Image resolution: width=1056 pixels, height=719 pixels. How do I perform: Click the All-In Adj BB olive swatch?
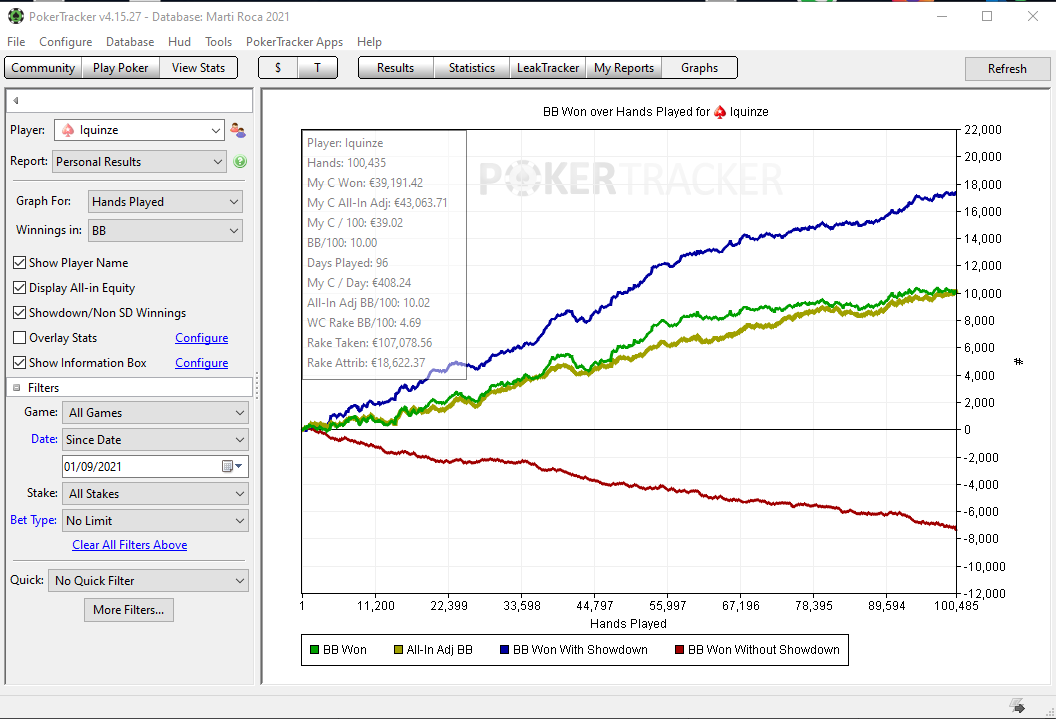pos(398,650)
